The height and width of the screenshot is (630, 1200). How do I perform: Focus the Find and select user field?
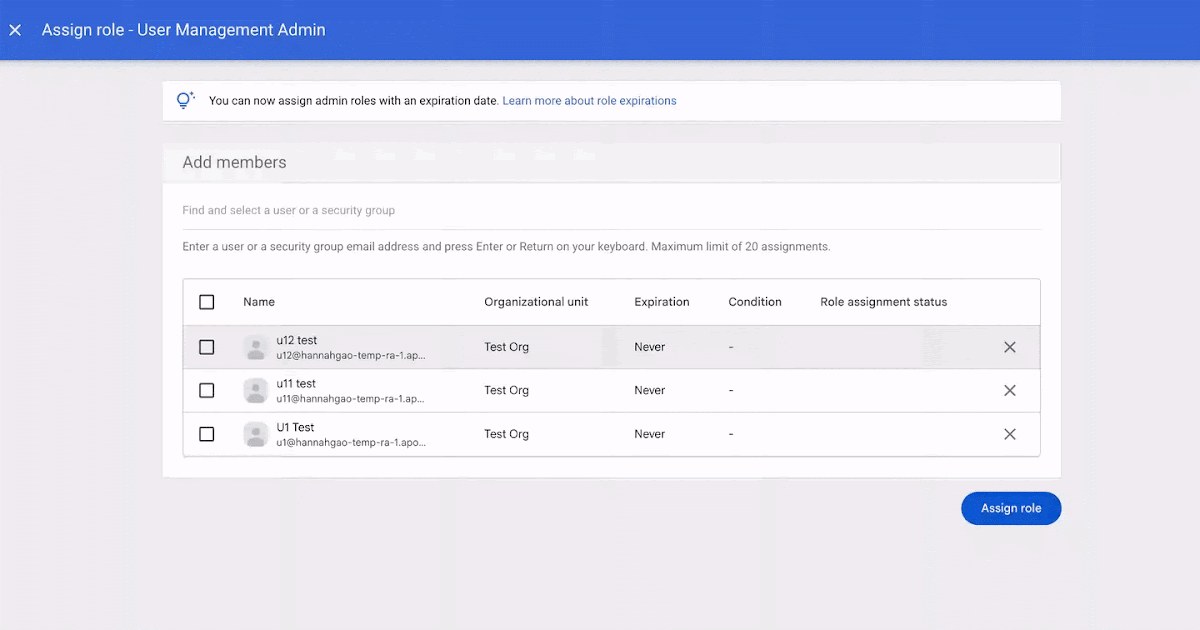point(612,211)
